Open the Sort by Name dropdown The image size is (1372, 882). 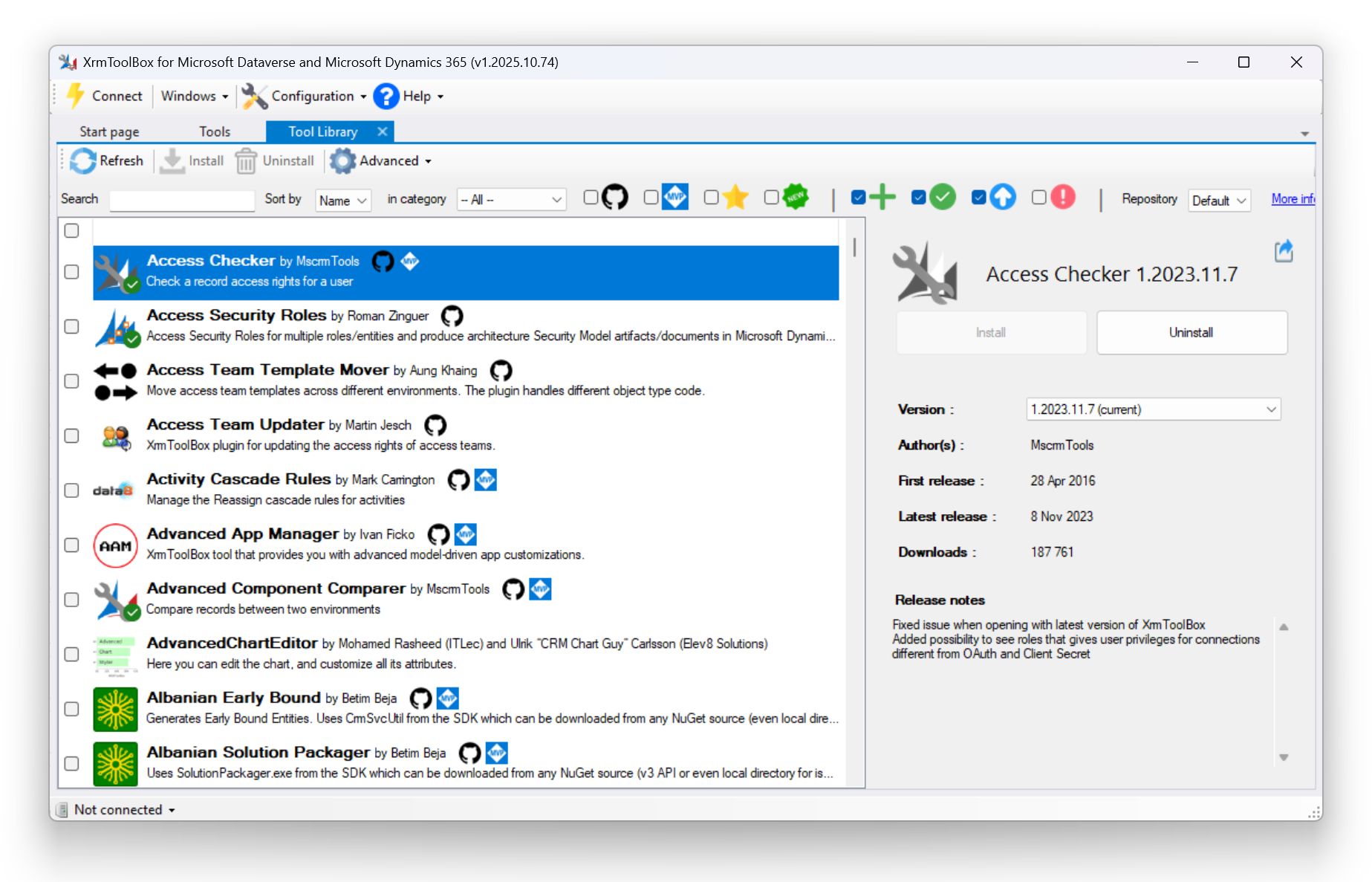pos(344,200)
